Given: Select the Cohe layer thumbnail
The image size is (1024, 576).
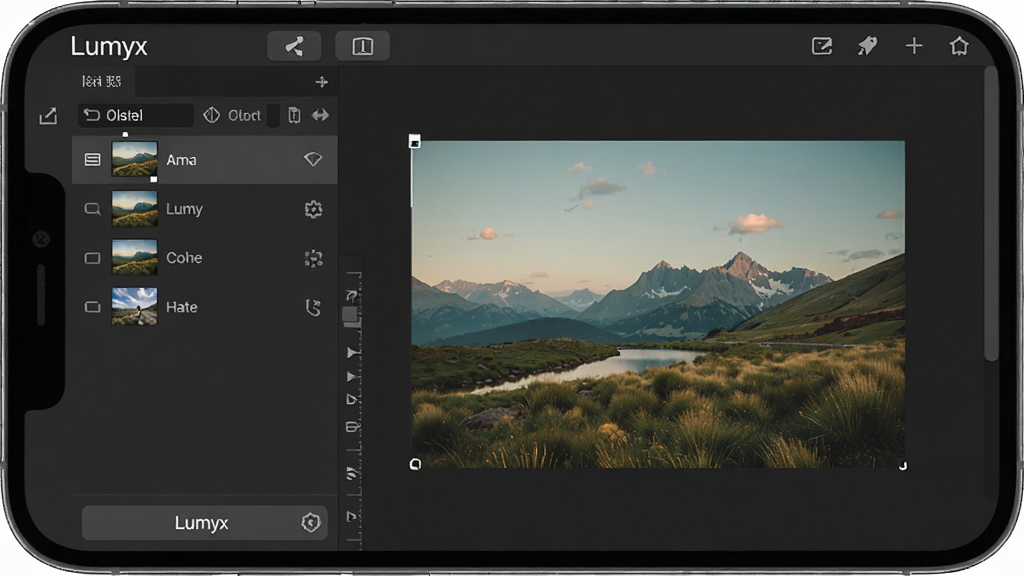Looking at the screenshot, I should click(x=135, y=258).
